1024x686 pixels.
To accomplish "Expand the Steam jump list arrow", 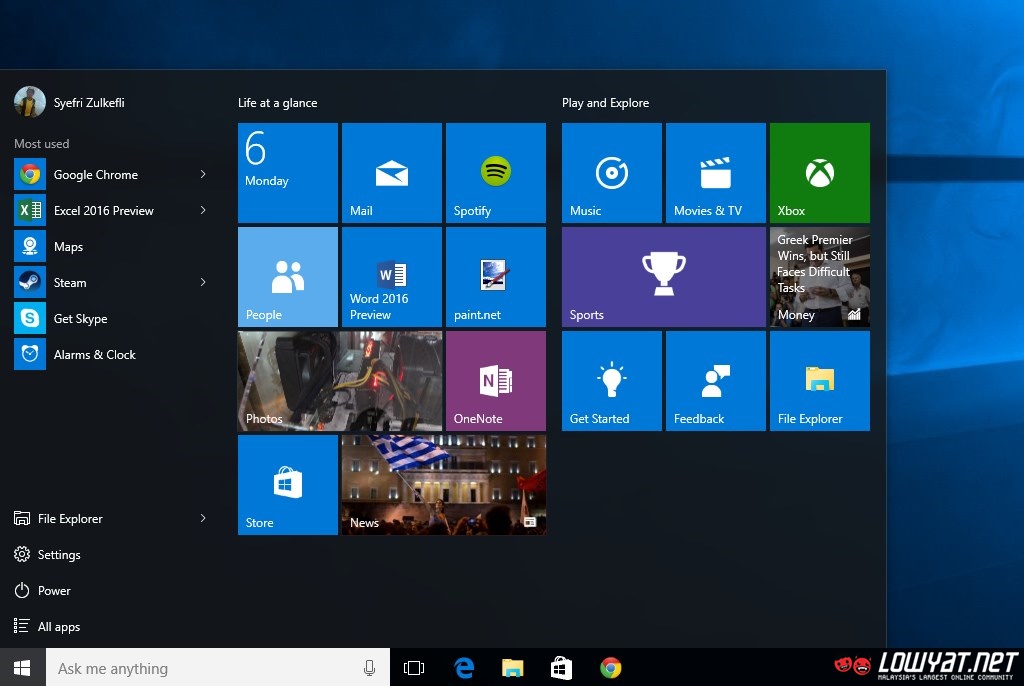I will point(203,283).
